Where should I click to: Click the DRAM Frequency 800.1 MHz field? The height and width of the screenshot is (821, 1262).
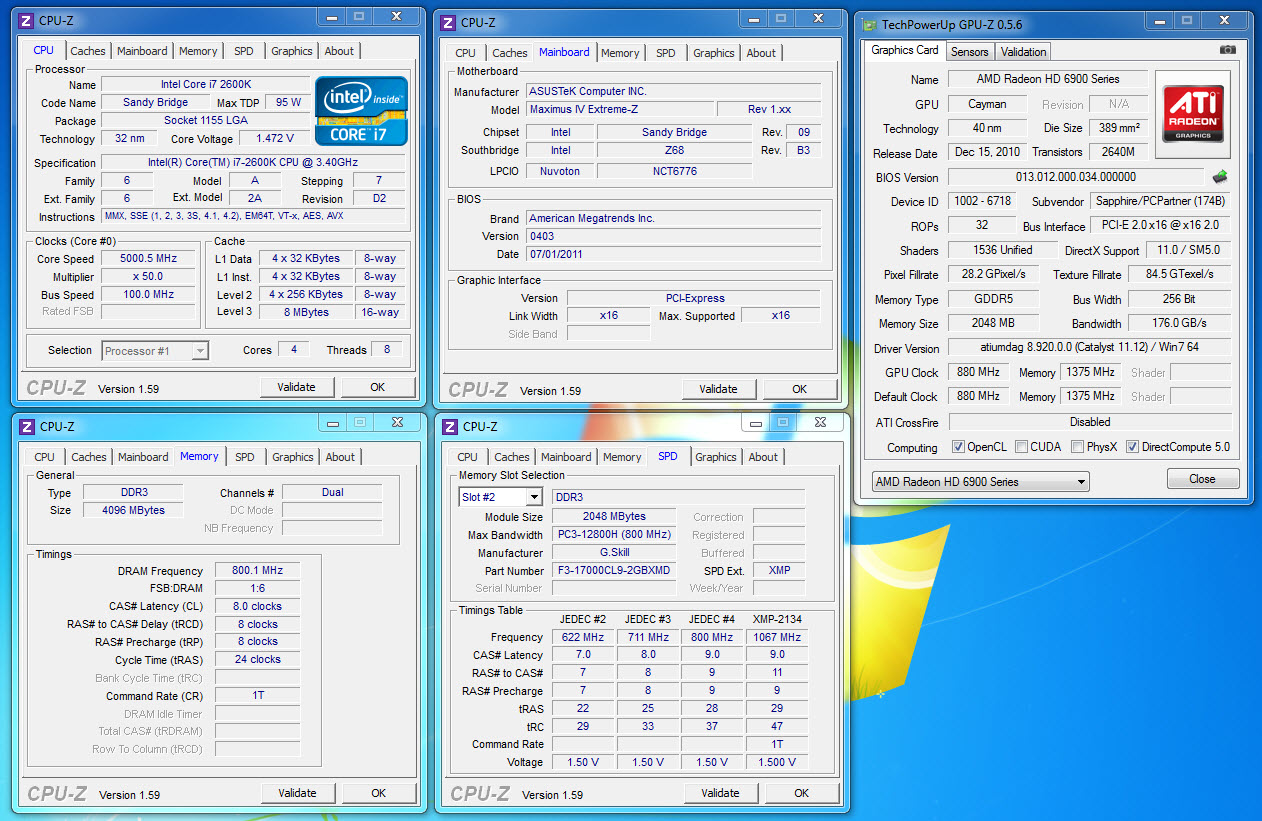[258, 570]
